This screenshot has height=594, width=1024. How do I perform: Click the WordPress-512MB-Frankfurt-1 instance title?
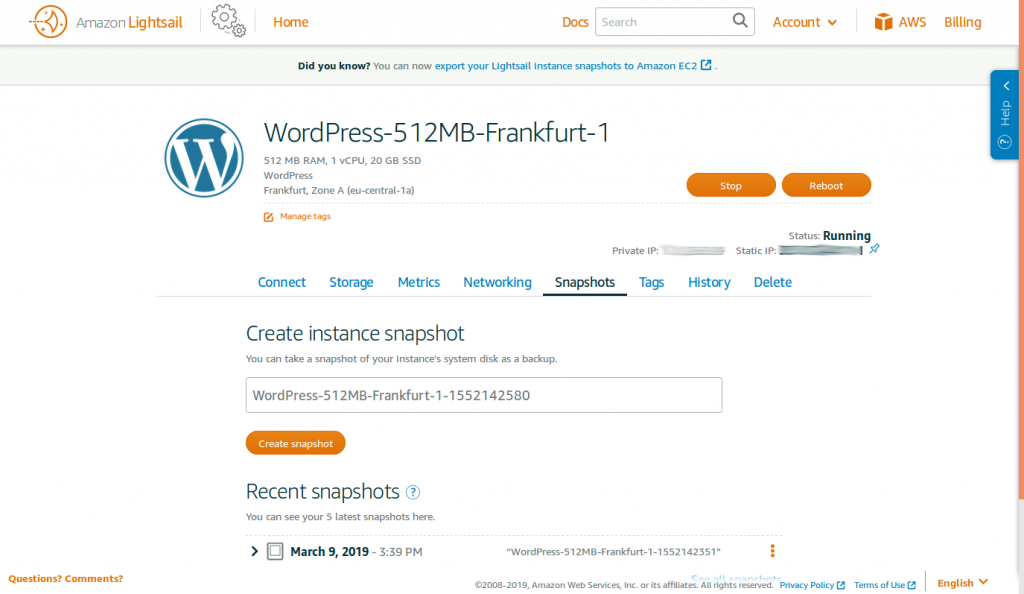pyautogui.click(x=436, y=133)
